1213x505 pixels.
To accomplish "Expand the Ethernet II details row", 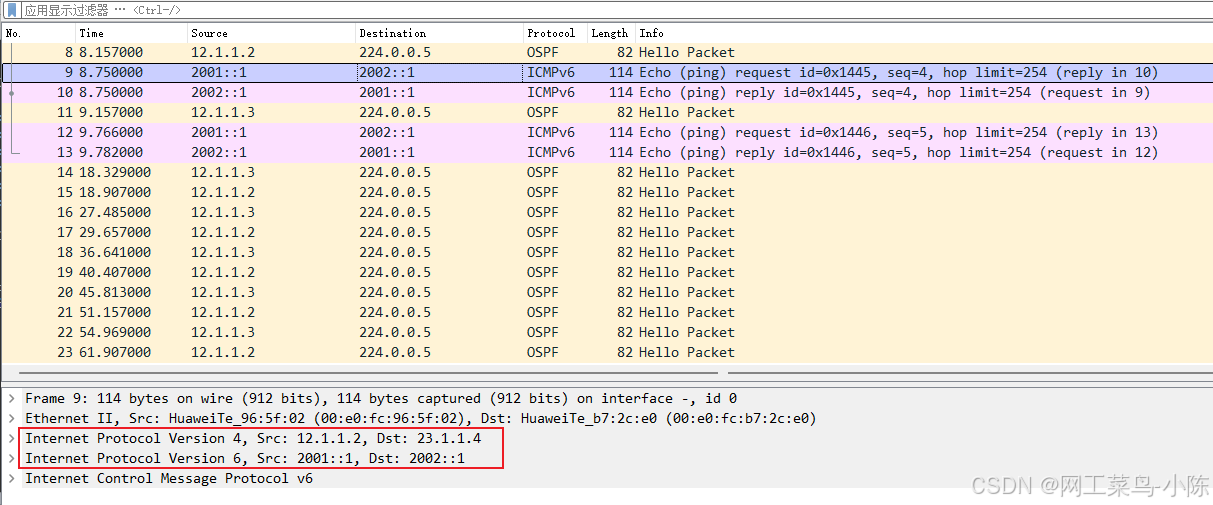I will pos(12,418).
